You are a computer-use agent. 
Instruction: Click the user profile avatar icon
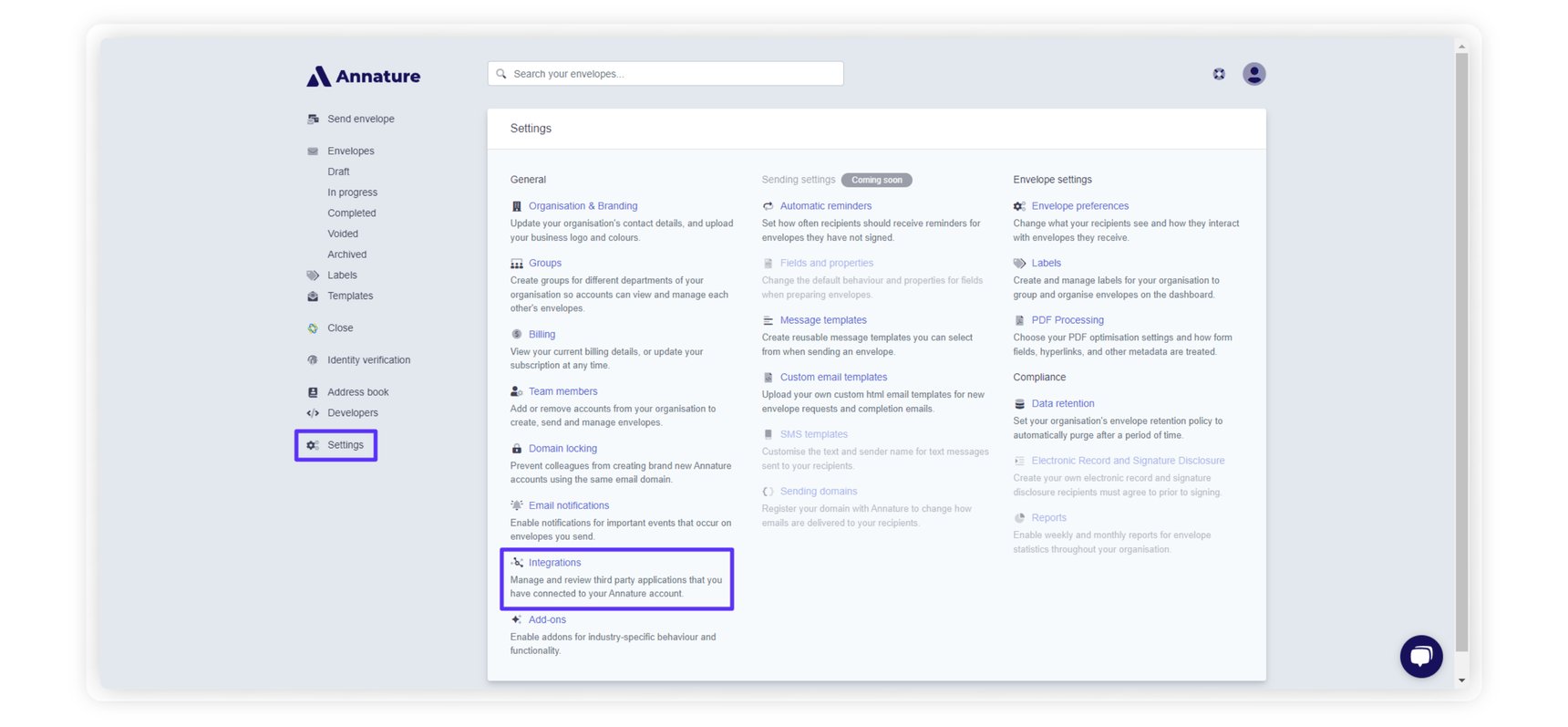click(1253, 74)
